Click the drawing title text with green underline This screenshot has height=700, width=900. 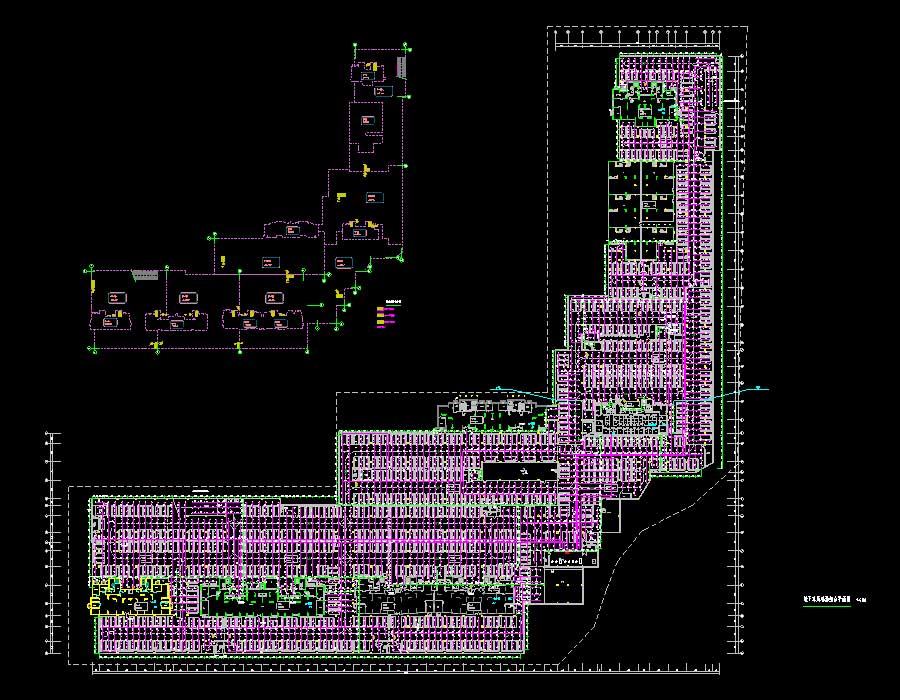(x=827, y=600)
